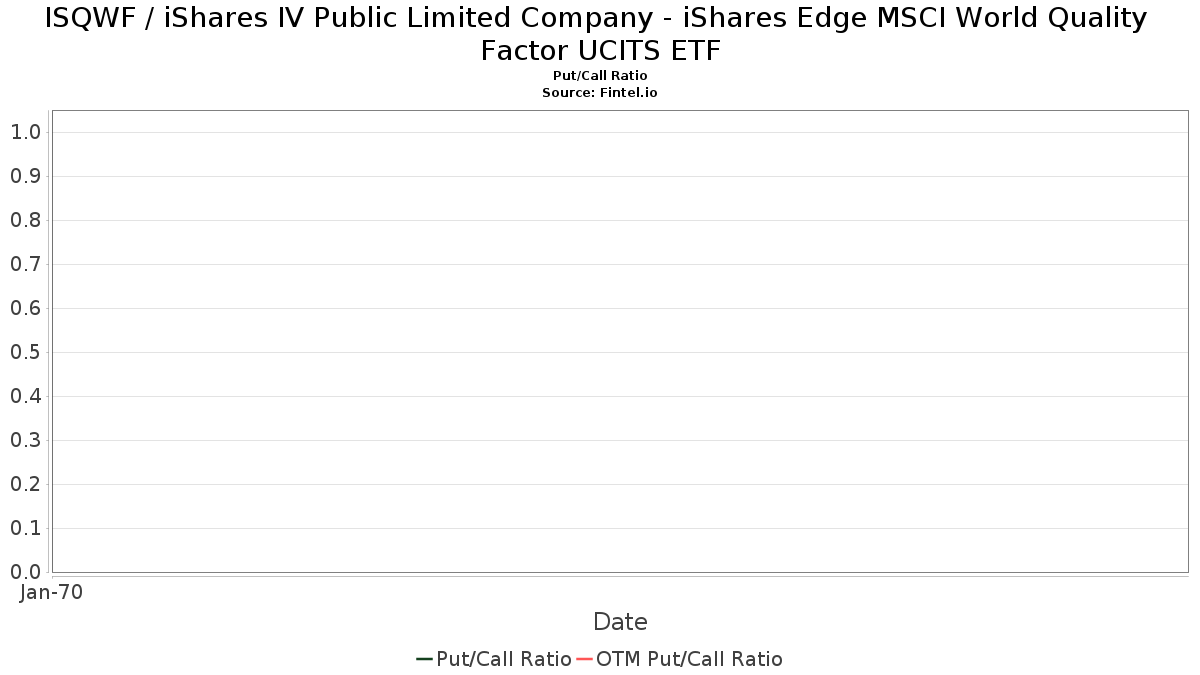Click the 0.5 y-axis tick label
Image resolution: width=1200 pixels, height=675 pixels.
pos(25,352)
